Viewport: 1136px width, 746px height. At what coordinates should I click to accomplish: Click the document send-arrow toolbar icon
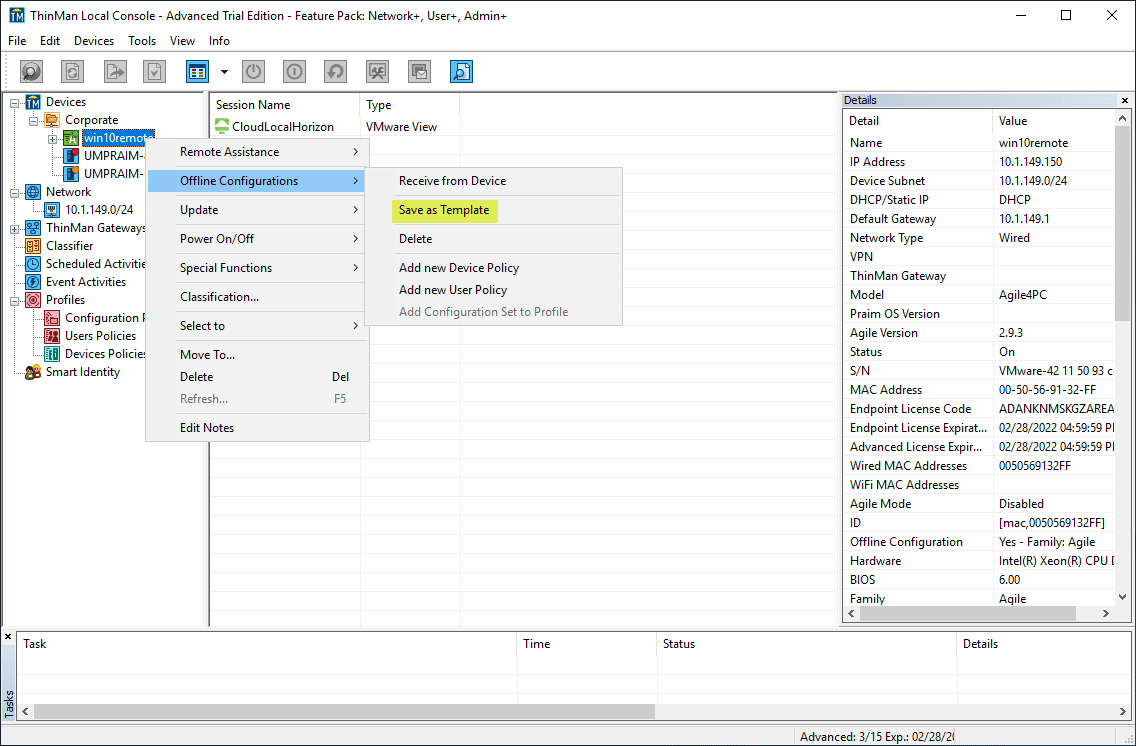click(x=114, y=72)
